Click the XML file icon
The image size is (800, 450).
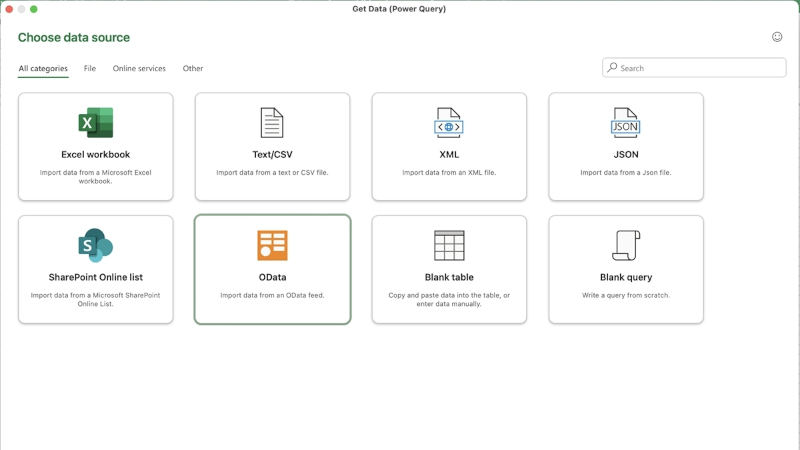click(x=448, y=122)
